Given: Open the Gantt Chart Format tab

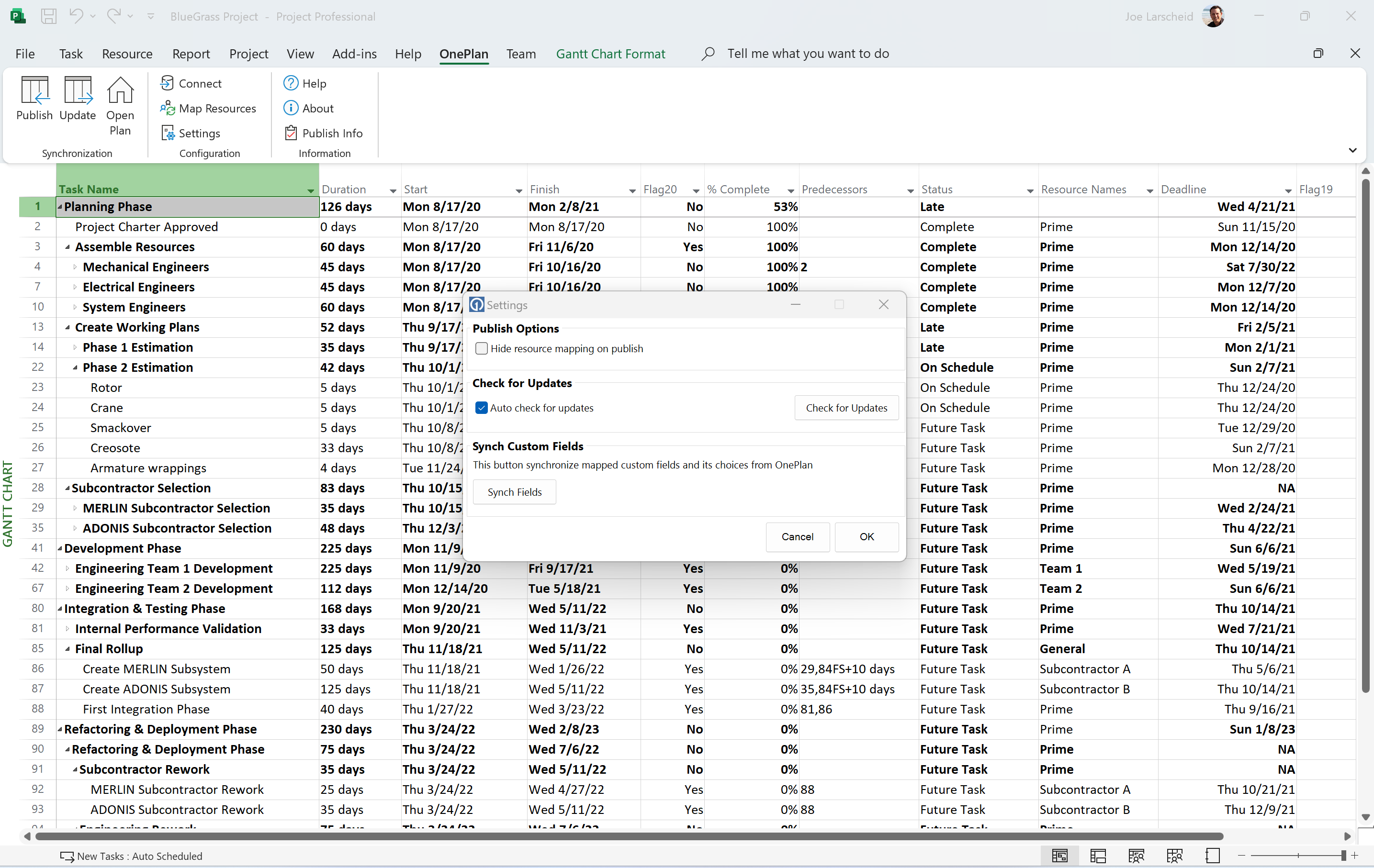Looking at the screenshot, I should [x=610, y=53].
